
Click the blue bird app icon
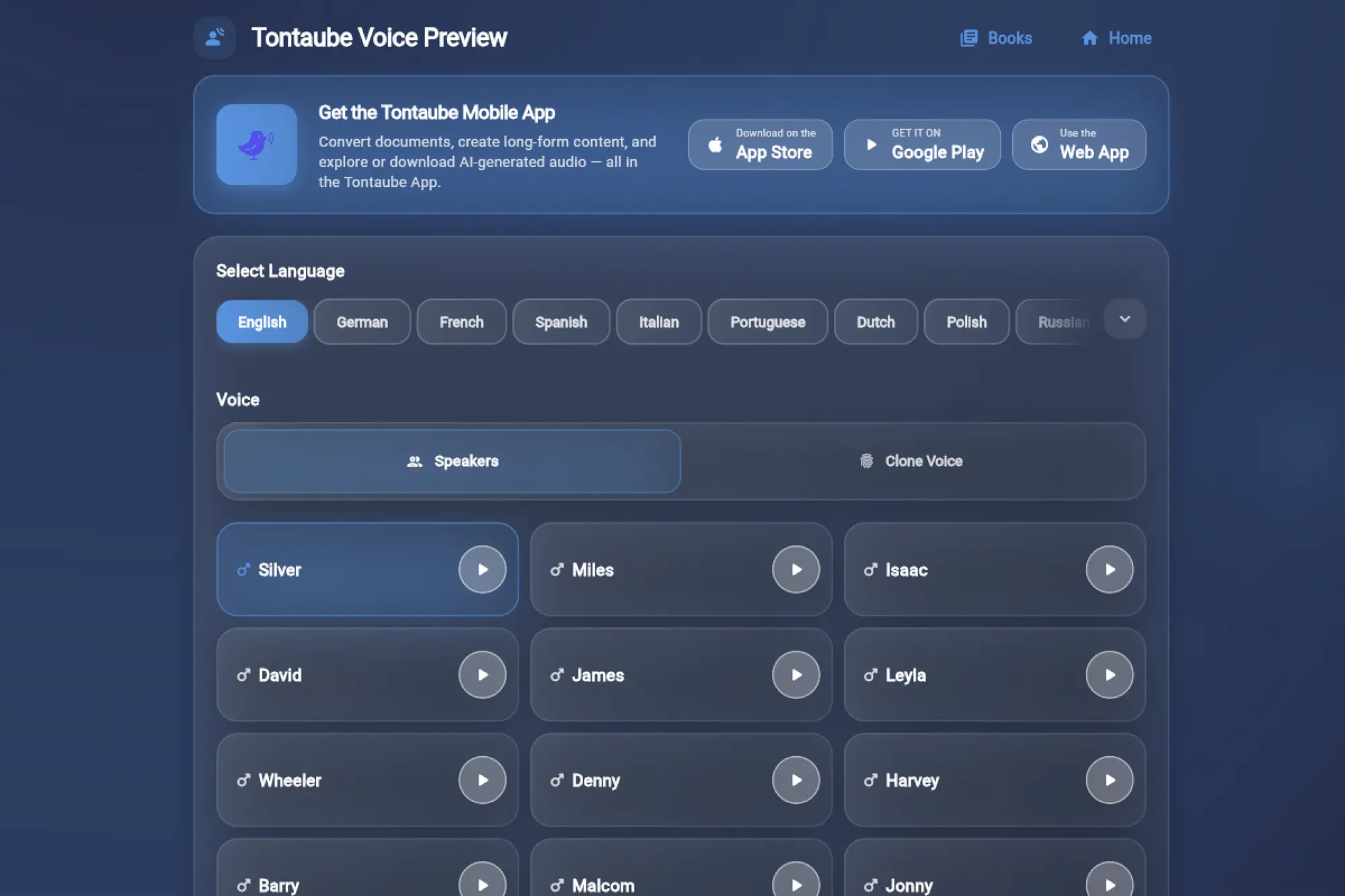click(256, 145)
